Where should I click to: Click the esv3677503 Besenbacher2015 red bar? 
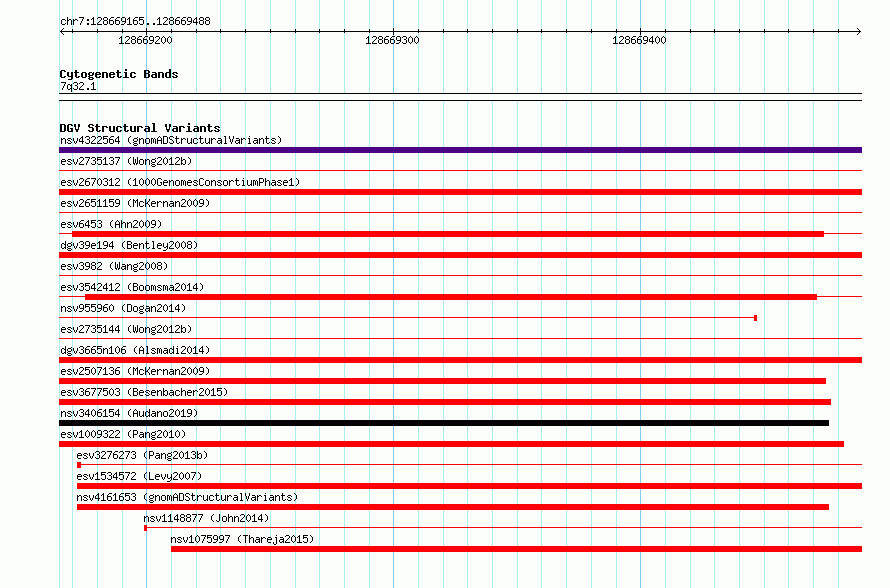click(445, 402)
